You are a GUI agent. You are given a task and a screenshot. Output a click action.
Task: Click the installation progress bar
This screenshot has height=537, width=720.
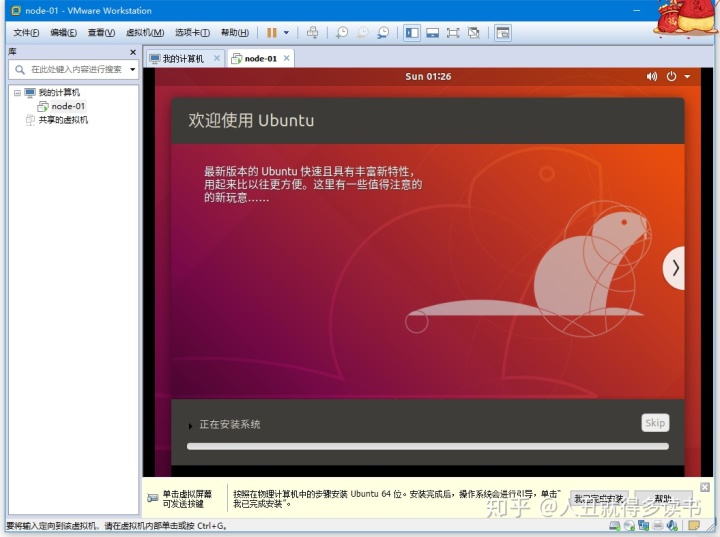428,446
